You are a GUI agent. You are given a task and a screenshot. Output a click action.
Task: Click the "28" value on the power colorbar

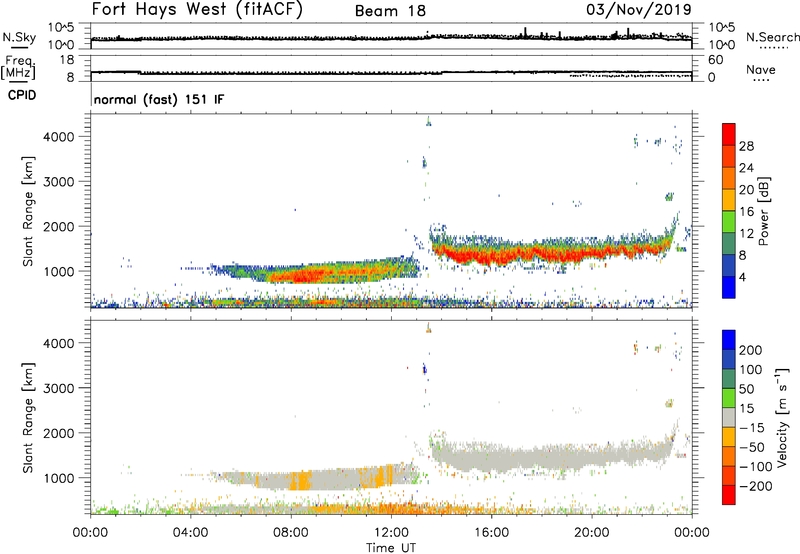(746, 146)
